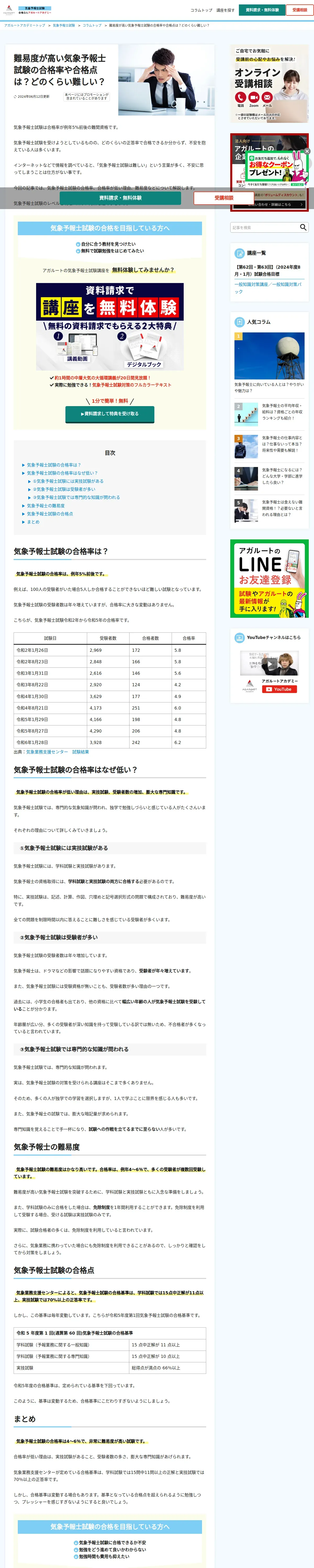Image resolution: width=314 pixels, height=1568 pixels.
Task: Click the mail consultation icon
Action: pyautogui.click(x=267, y=97)
